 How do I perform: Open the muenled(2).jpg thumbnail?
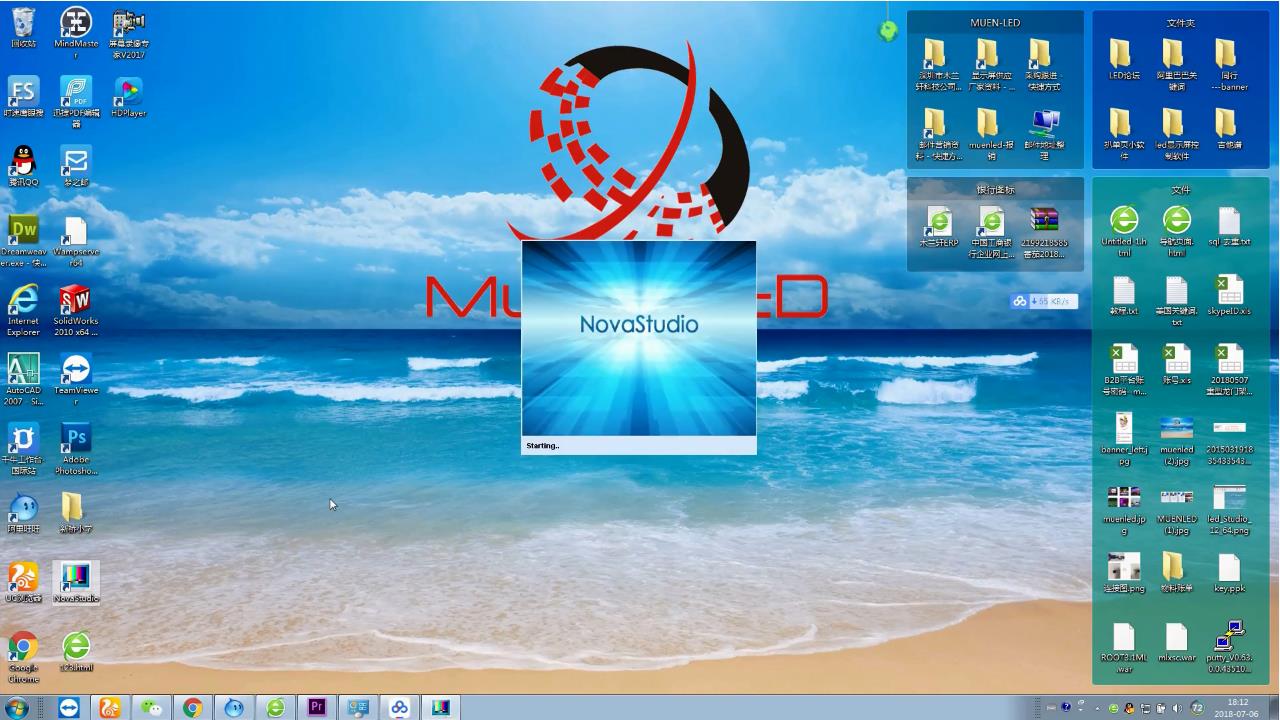point(1177,439)
